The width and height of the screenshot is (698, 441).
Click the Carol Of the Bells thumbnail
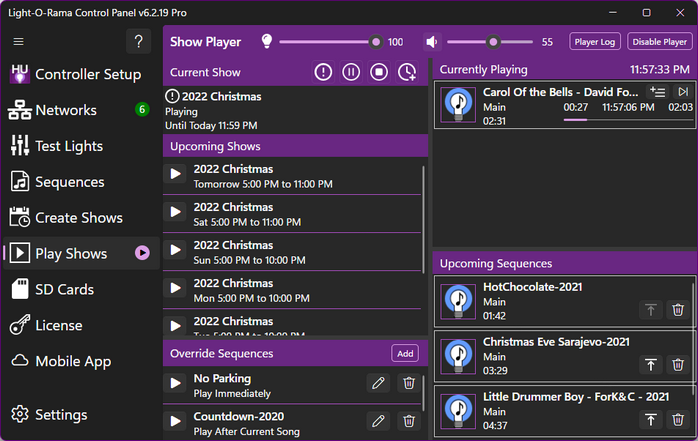pos(458,105)
